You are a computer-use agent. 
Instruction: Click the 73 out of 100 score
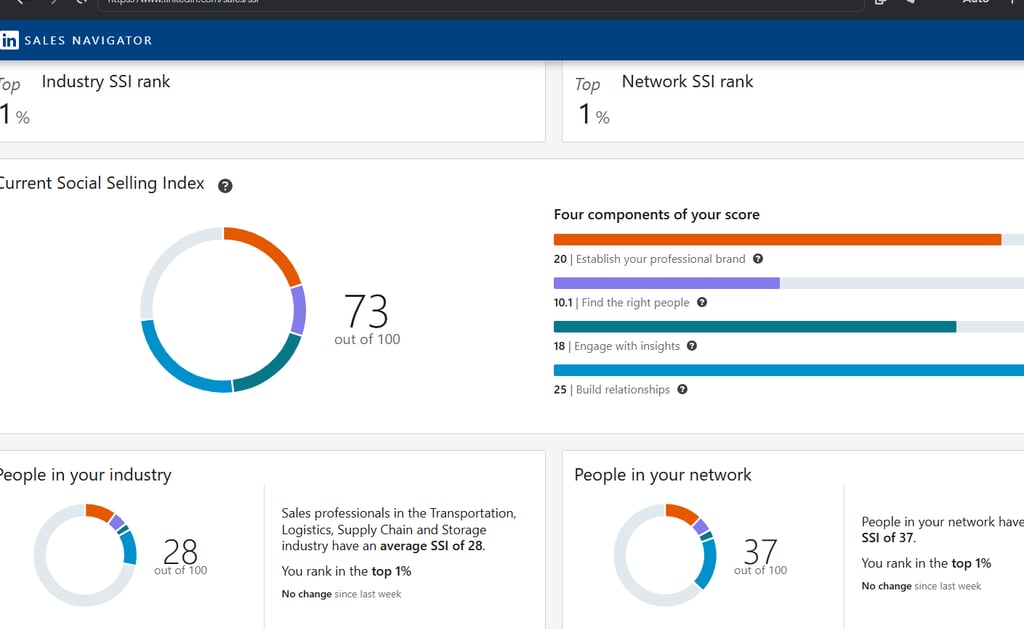(367, 319)
